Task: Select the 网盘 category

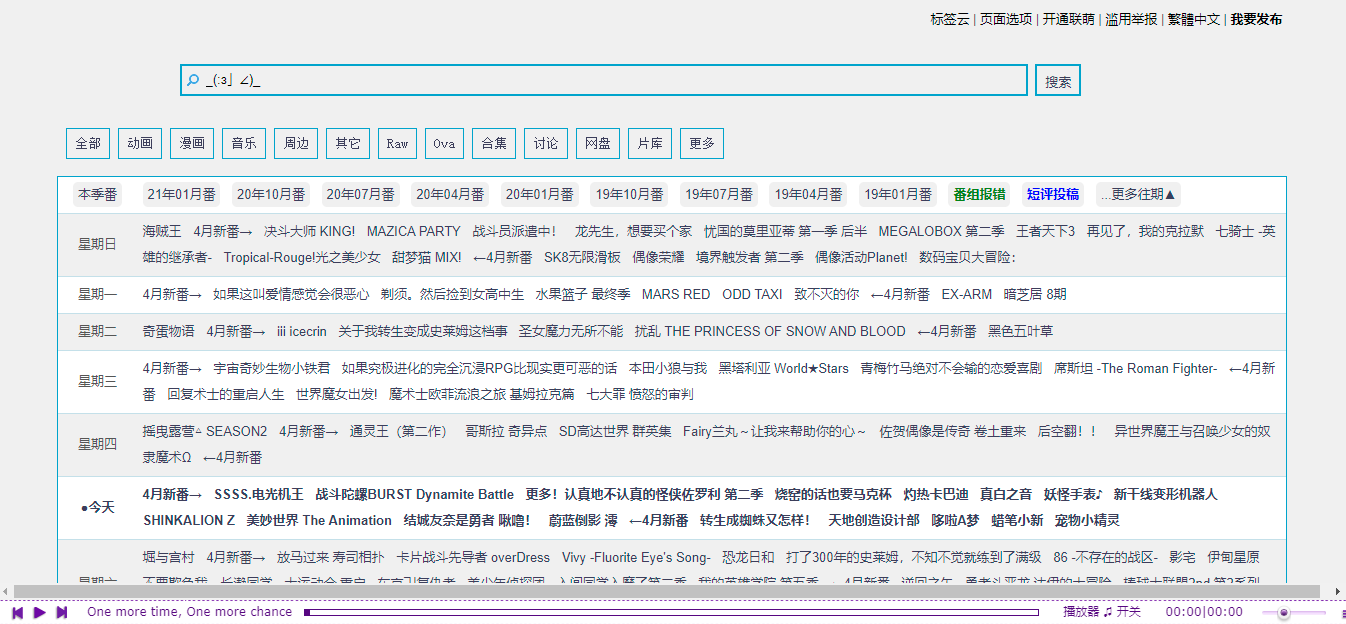Action: tap(598, 143)
